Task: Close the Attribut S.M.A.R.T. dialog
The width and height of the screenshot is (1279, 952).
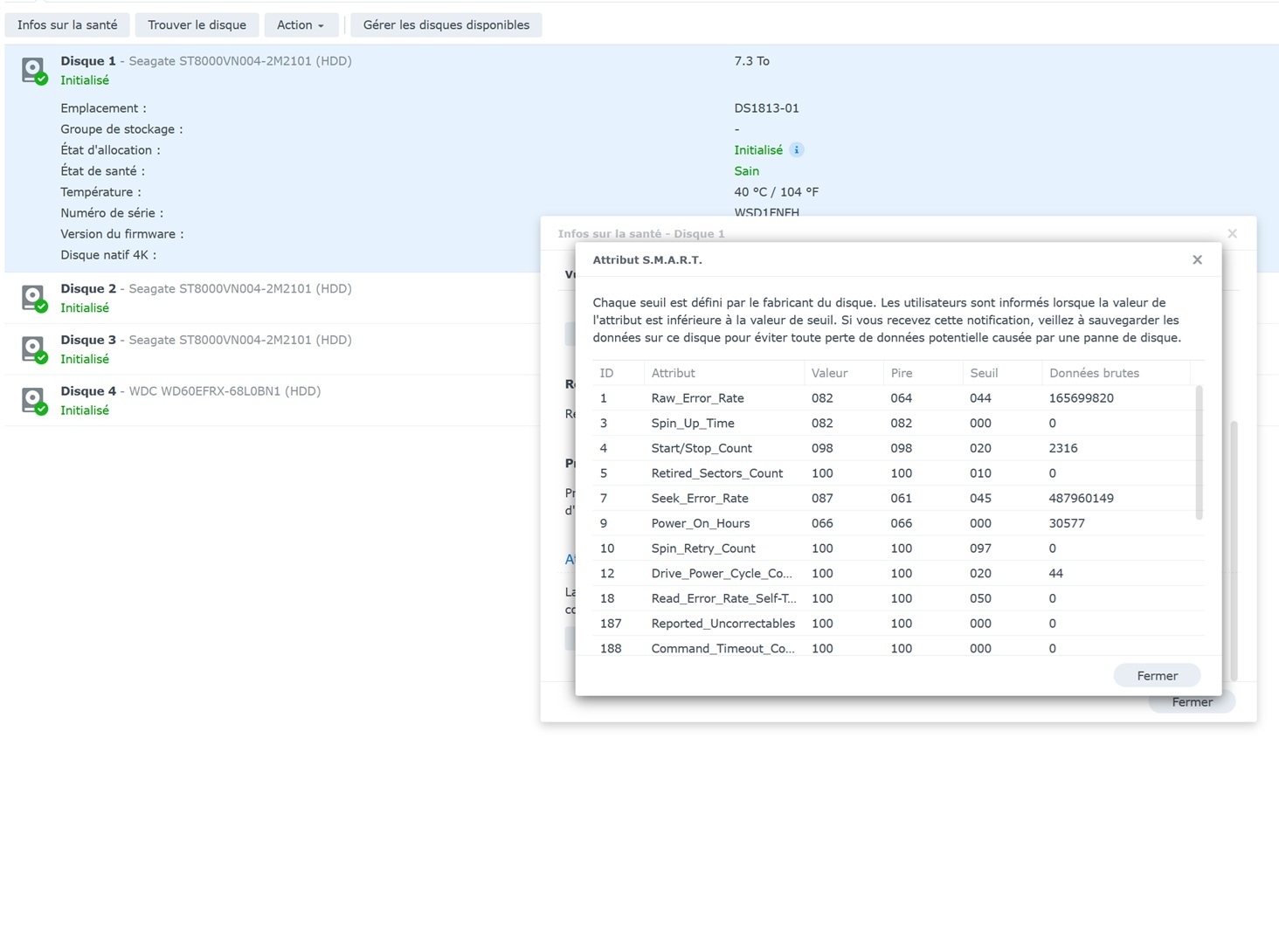Action: pos(1197,259)
